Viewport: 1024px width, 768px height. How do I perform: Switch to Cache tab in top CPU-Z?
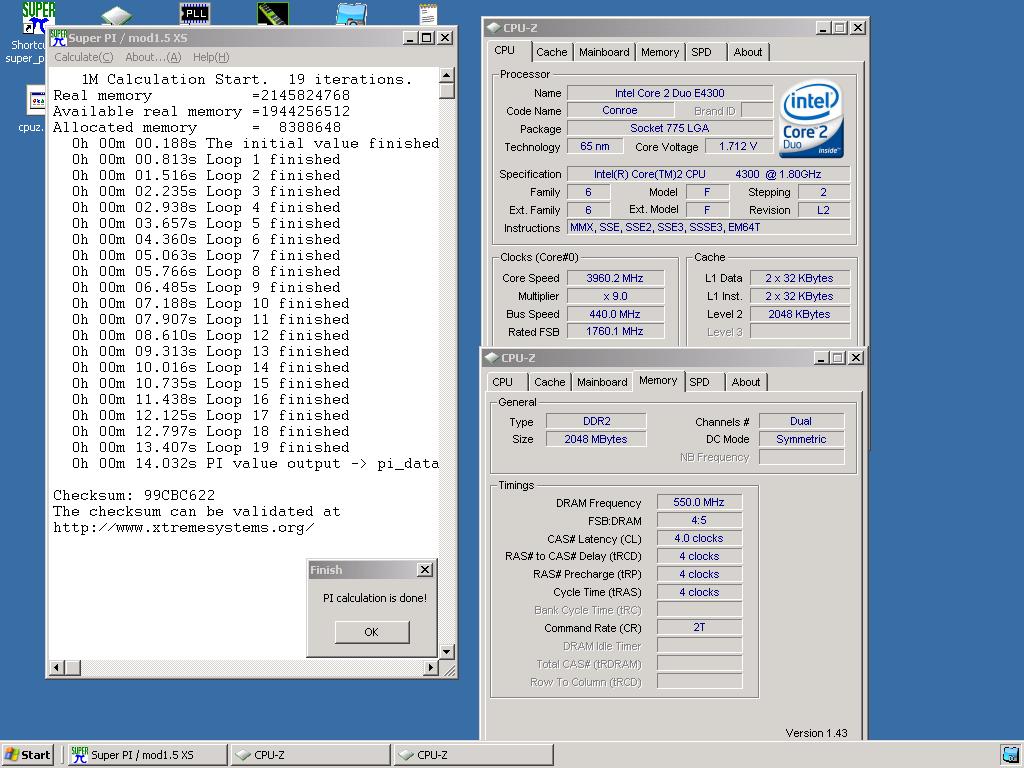(552, 52)
